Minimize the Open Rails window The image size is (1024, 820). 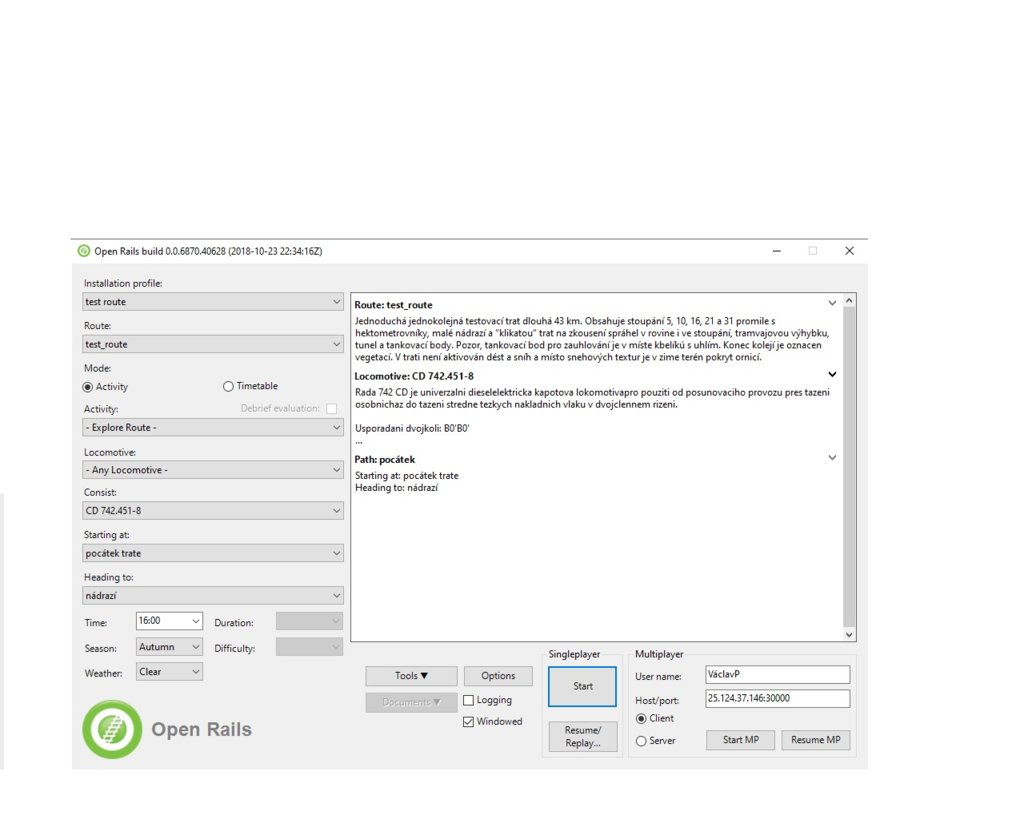(x=776, y=251)
